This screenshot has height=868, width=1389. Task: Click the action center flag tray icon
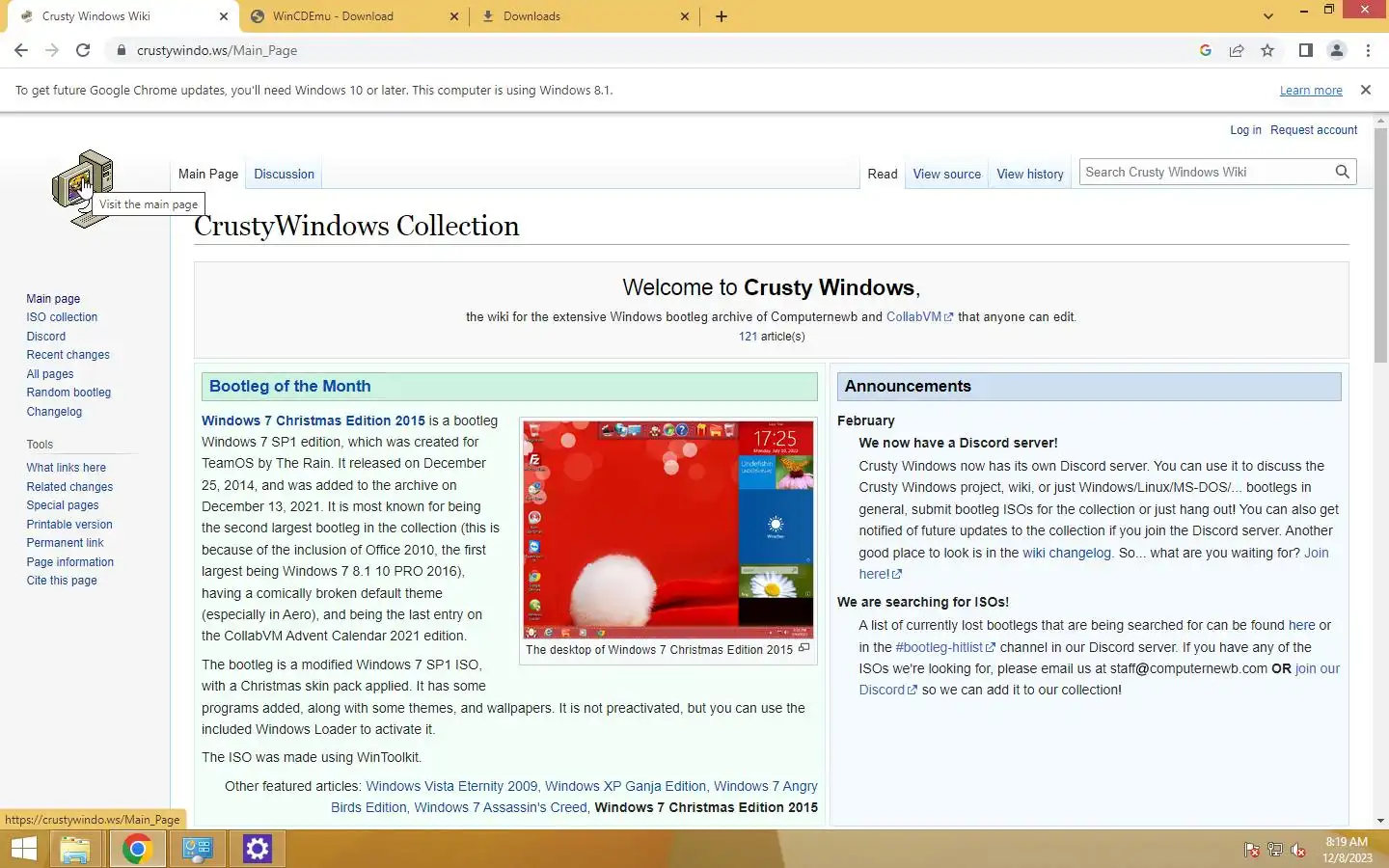click(x=1252, y=850)
